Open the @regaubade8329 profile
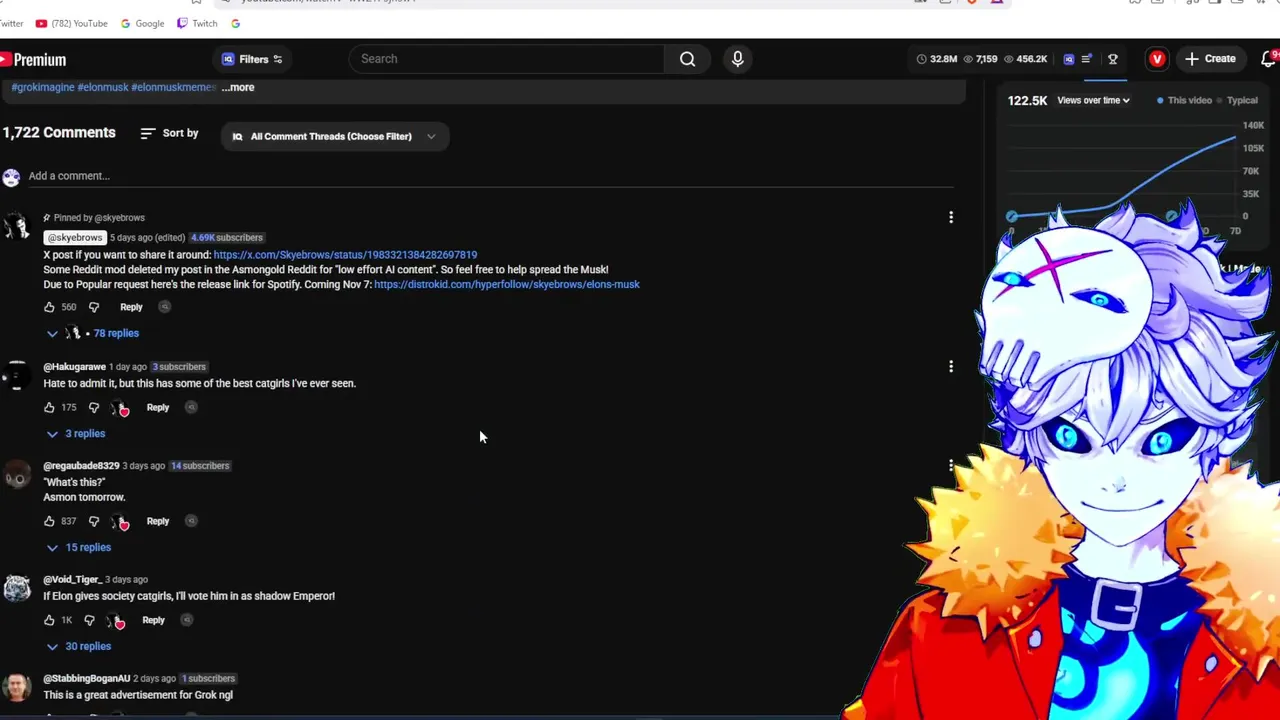The height and width of the screenshot is (720, 1280). click(x=81, y=466)
